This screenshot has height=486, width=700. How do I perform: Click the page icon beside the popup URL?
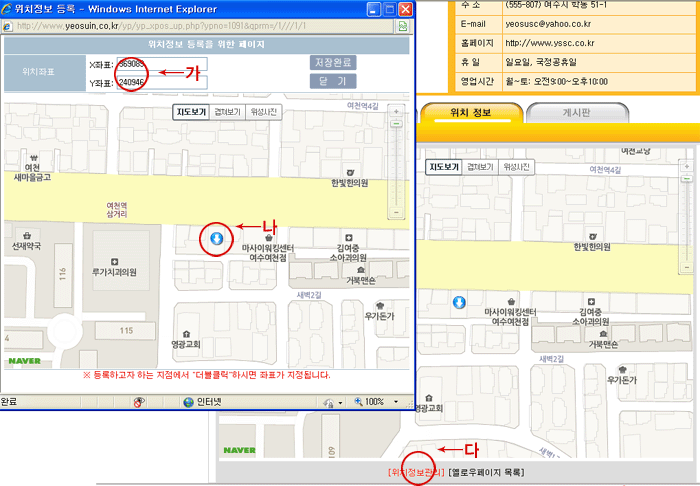pos(7,26)
